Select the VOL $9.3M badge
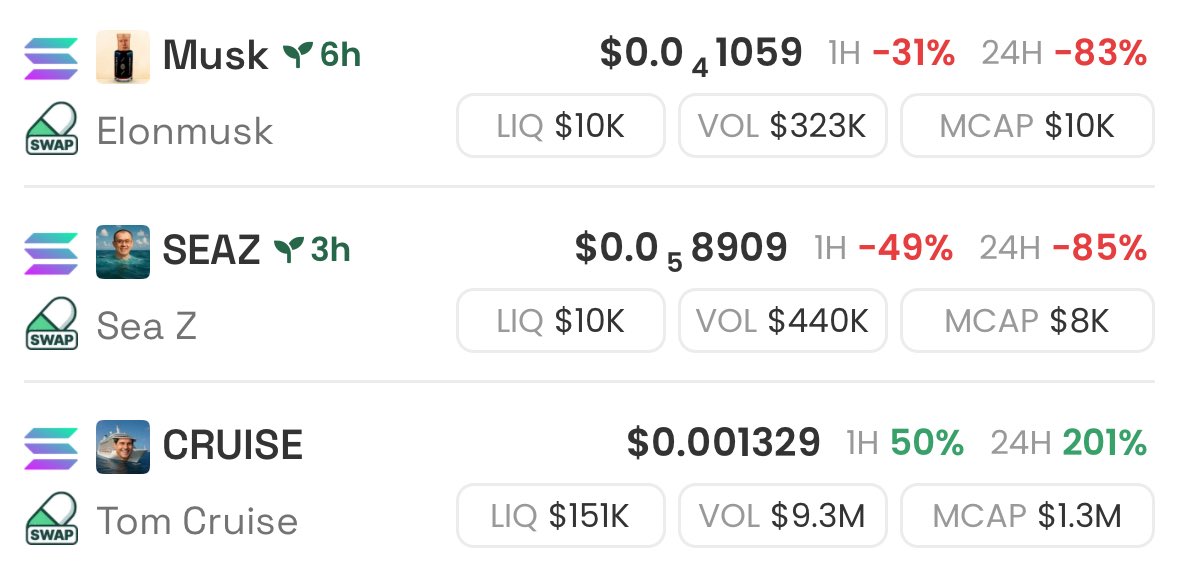This screenshot has height=574, width=1179. click(783, 515)
